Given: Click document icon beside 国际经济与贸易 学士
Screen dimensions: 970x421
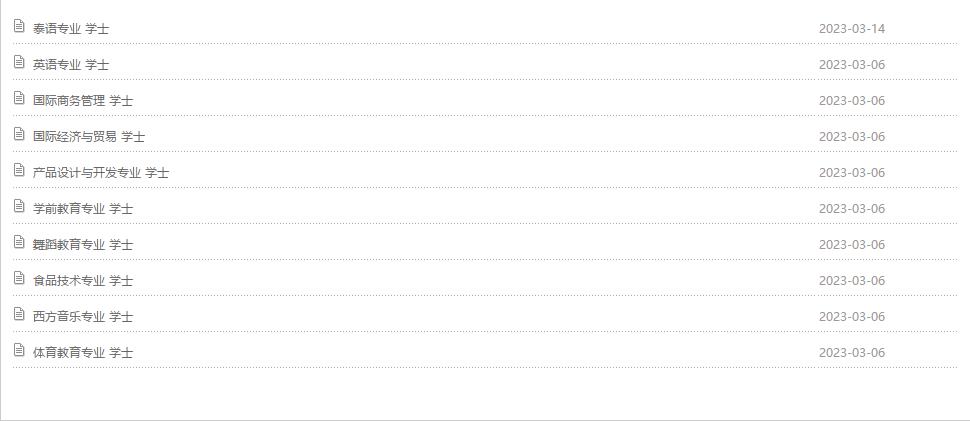Looking at the screenshot, I should (x=19, y=134).
